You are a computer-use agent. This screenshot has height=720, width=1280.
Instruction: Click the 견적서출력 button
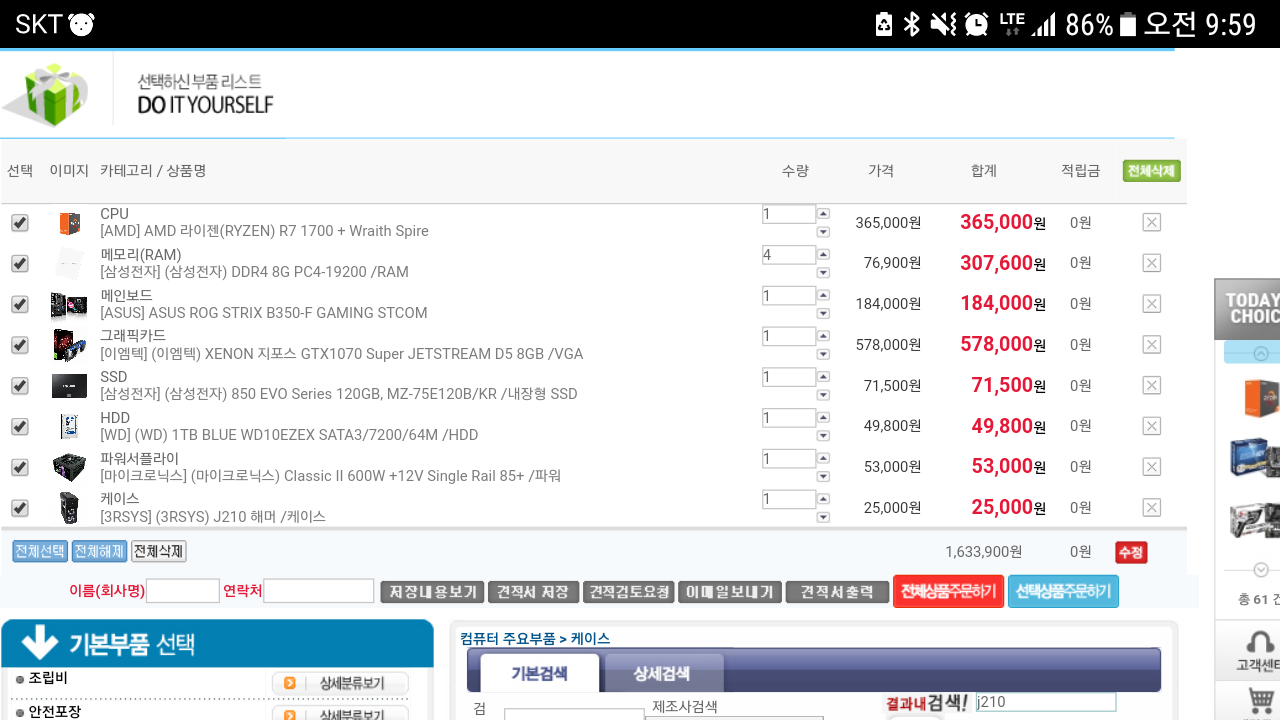[837, 592]
